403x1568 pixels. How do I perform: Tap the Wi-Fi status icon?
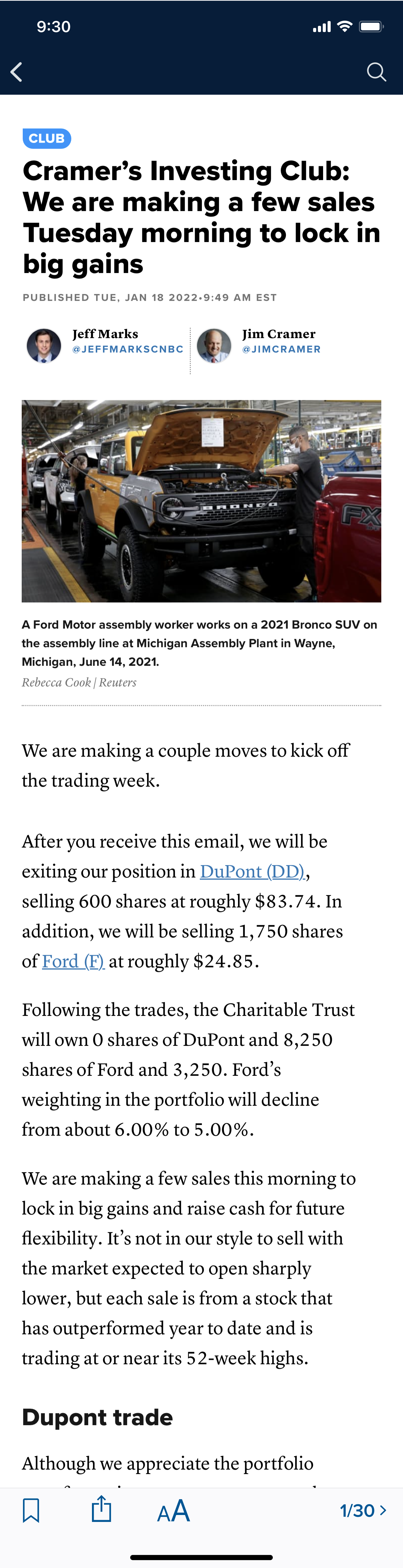pyautogui.click(x=344, y=26)
